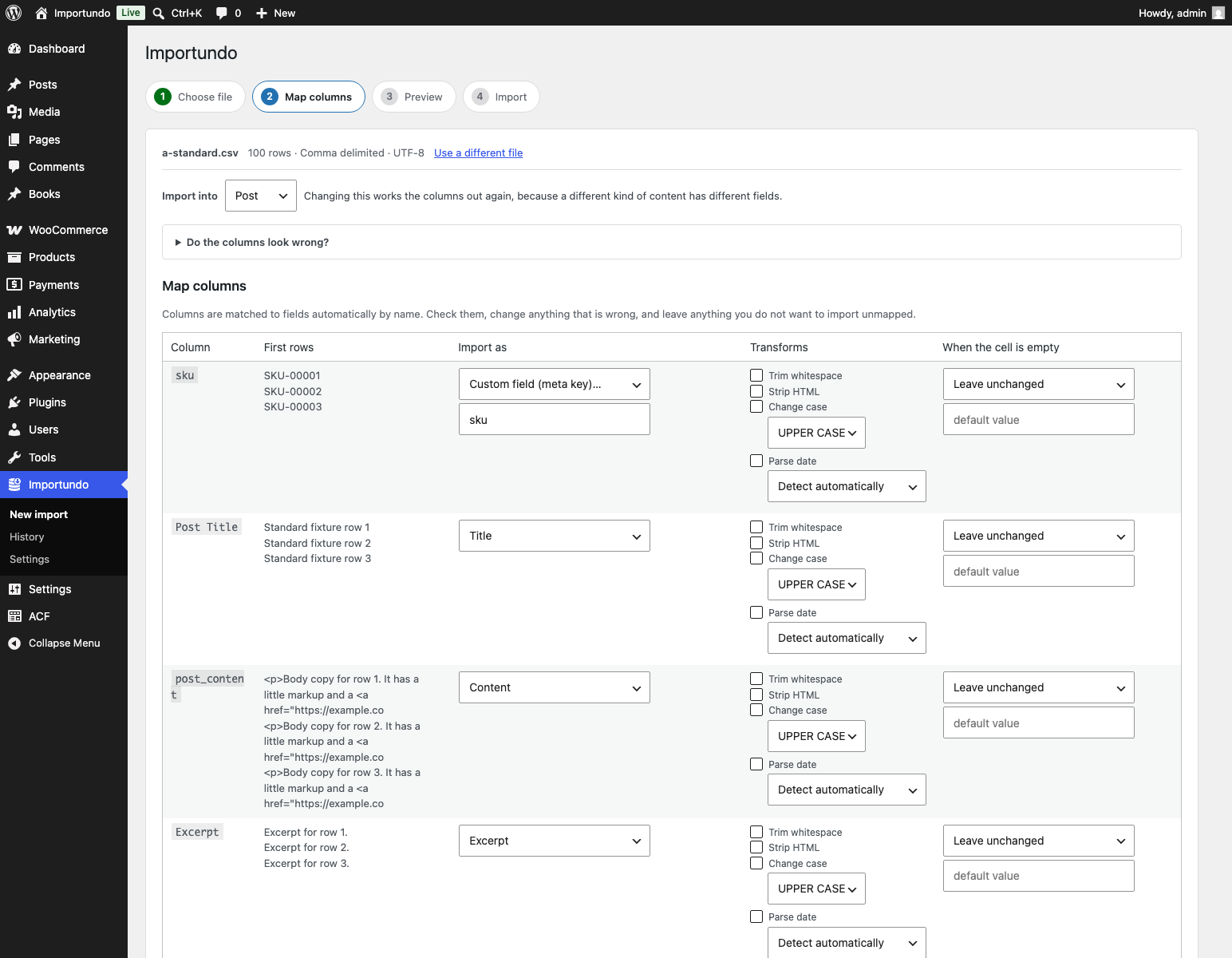Enable Change case for the sku column
The width and height of the screenshot is (1232, 958).
[756, 406]
